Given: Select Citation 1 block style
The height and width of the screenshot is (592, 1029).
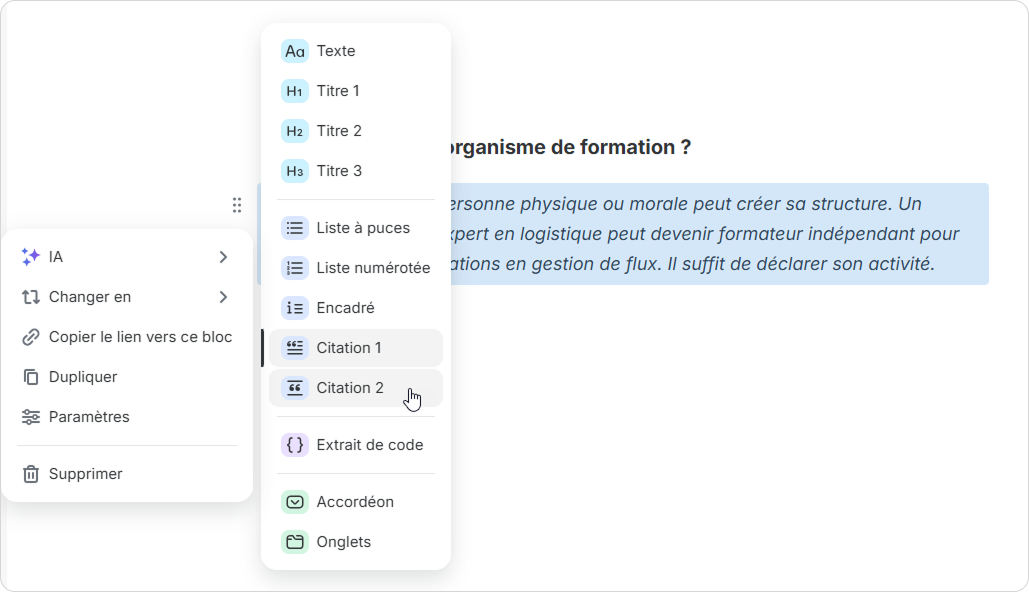Looking at the screenshot, I should pos(349,348).
